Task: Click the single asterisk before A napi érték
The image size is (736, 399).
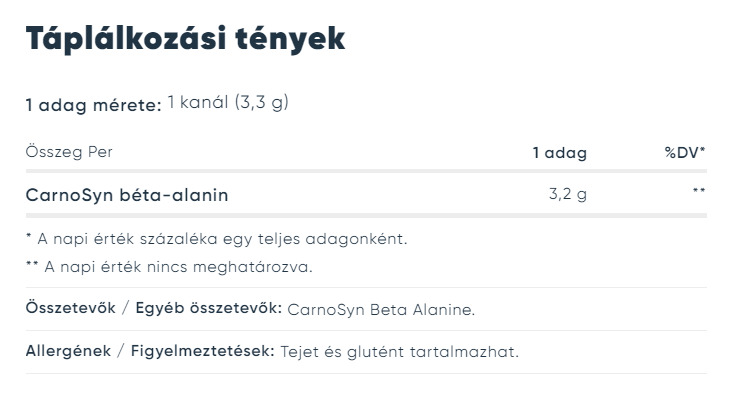Action: point(29,236)
